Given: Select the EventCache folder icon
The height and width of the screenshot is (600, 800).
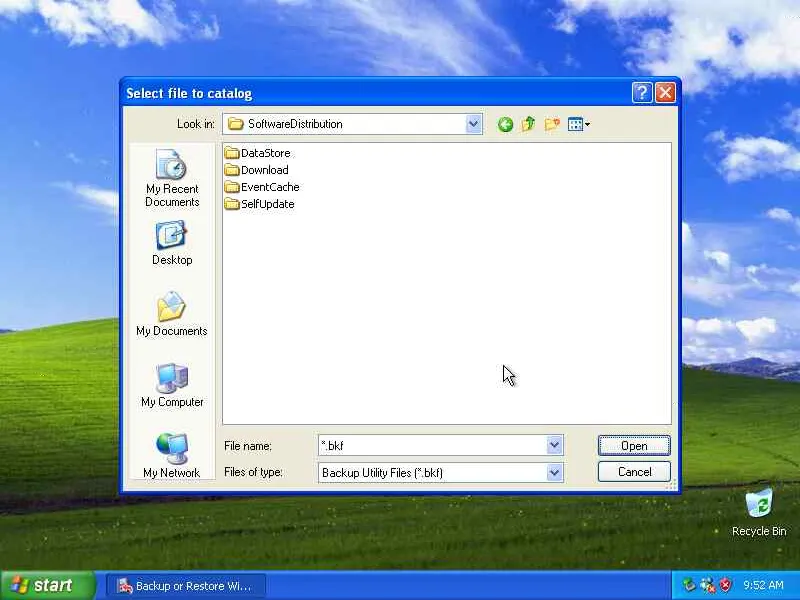Looking at the screenshot, I should click(x=232, y=187).
